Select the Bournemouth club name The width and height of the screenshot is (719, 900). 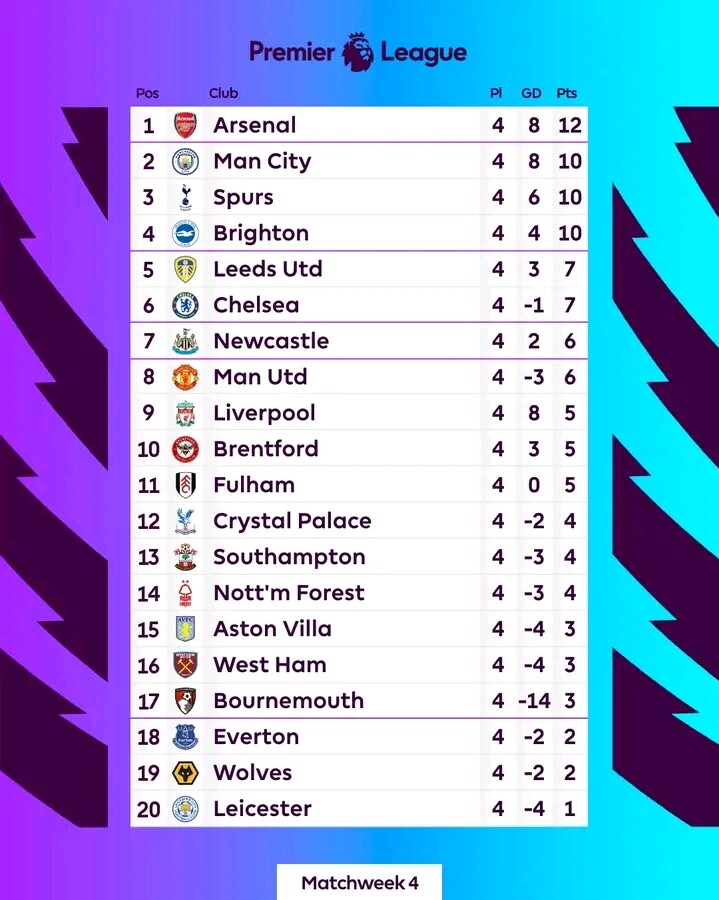[x=288, y=701]
